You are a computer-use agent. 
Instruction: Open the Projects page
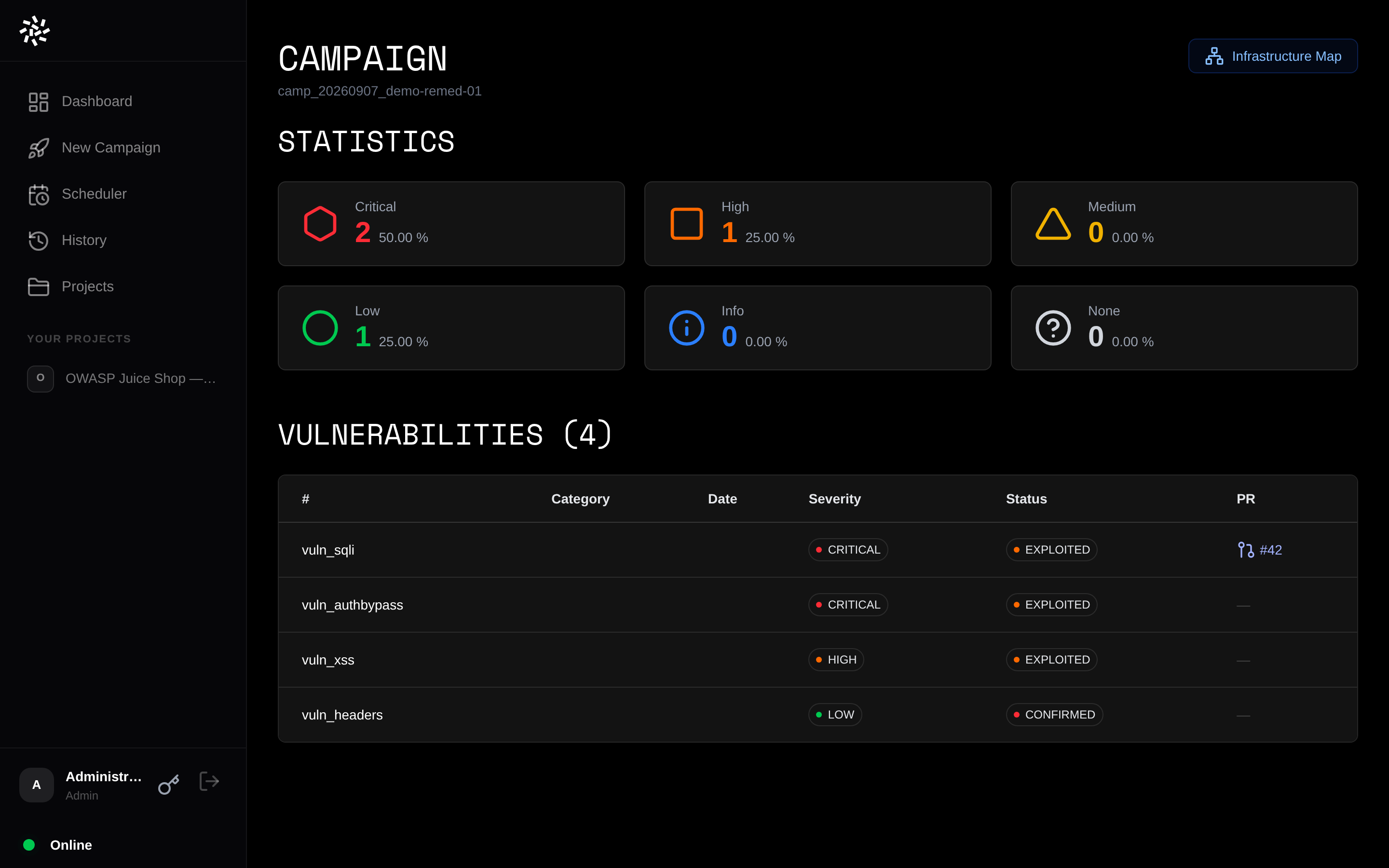point(123,287)
